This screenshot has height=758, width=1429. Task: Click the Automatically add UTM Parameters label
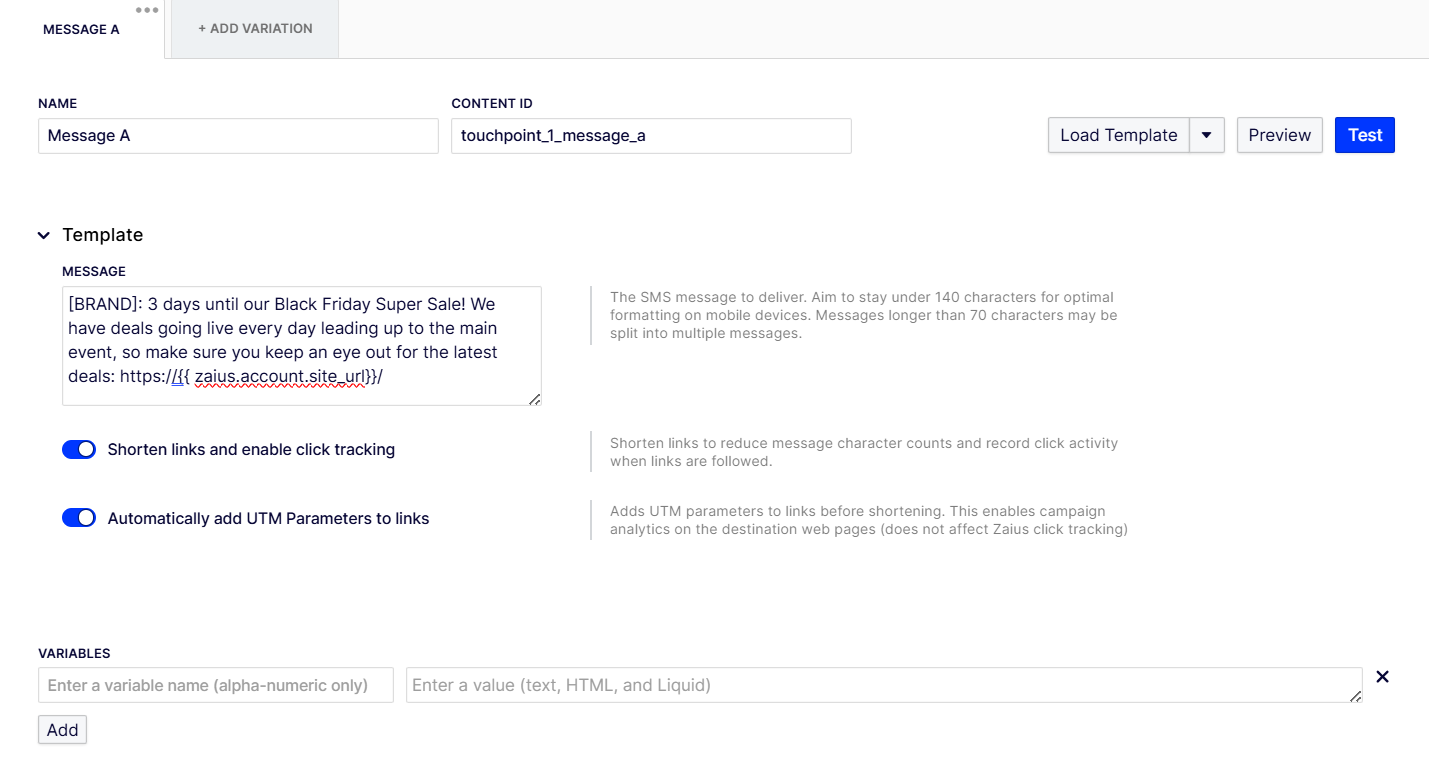(x=268, y=518)
